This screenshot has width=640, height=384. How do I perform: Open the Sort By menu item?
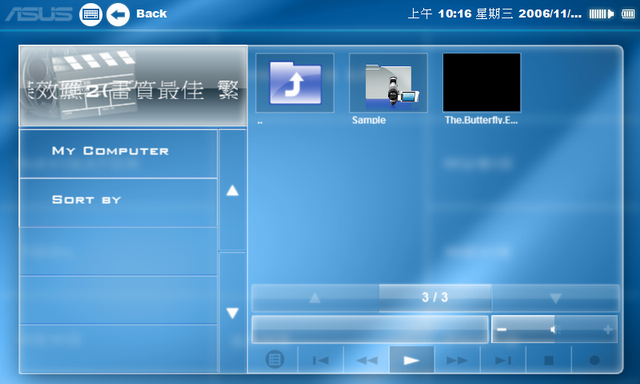[118, 203]
